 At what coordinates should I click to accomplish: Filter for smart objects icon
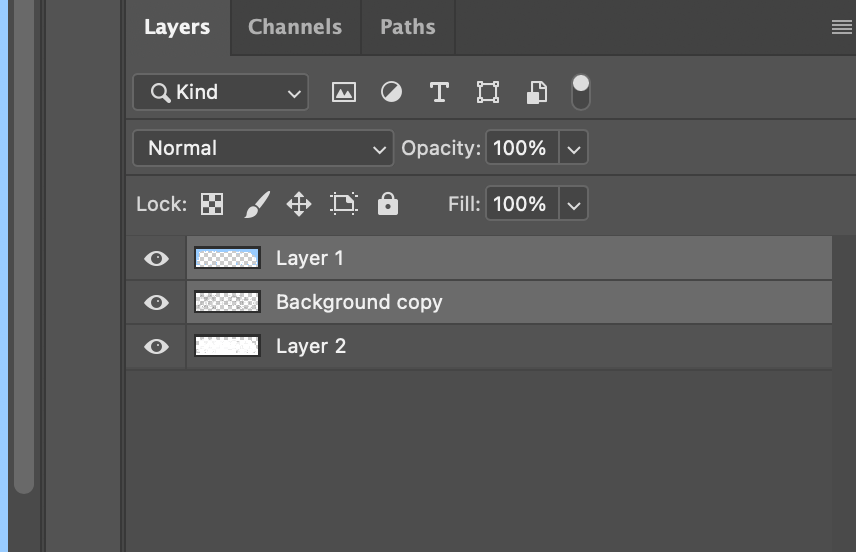(537, 92)
